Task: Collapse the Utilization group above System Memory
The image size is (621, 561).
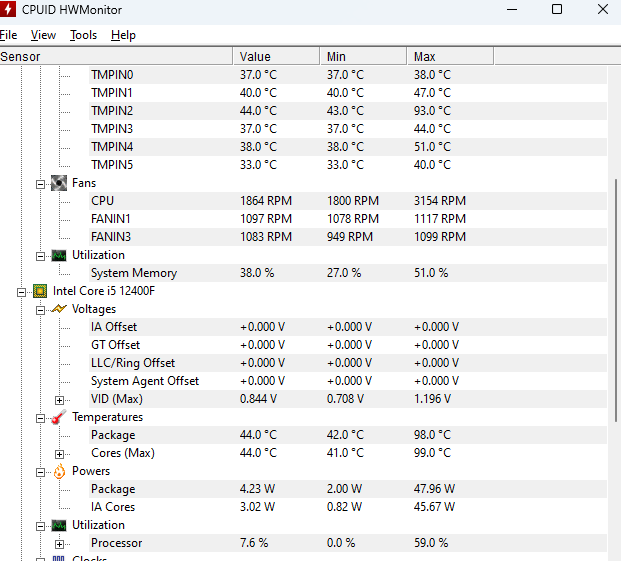Action: pos(40,257)
